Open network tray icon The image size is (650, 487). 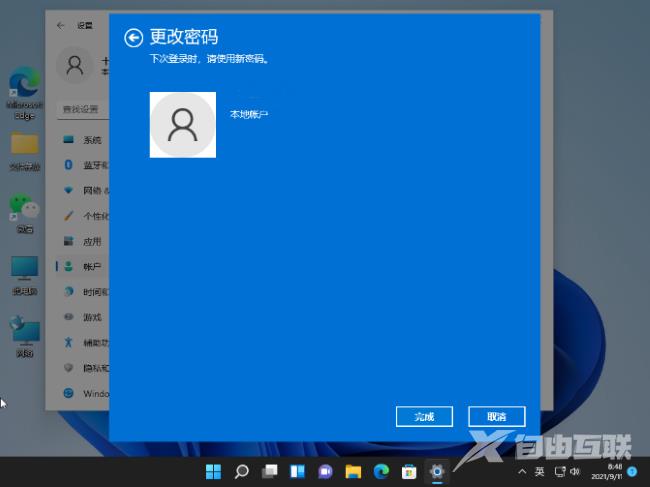click(x=560, y=472)
